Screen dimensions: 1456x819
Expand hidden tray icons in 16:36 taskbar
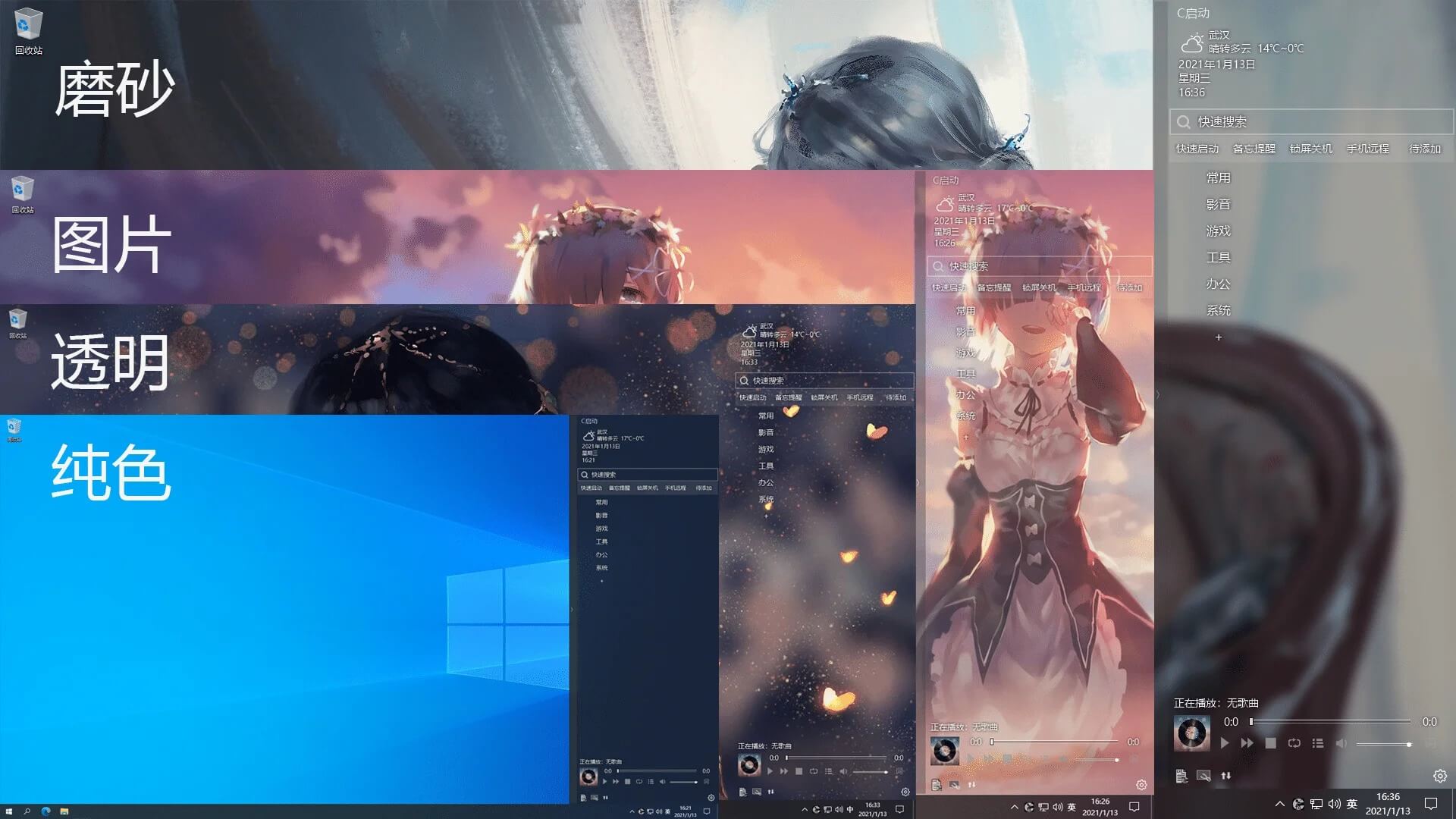click(x=1279, y=804)
